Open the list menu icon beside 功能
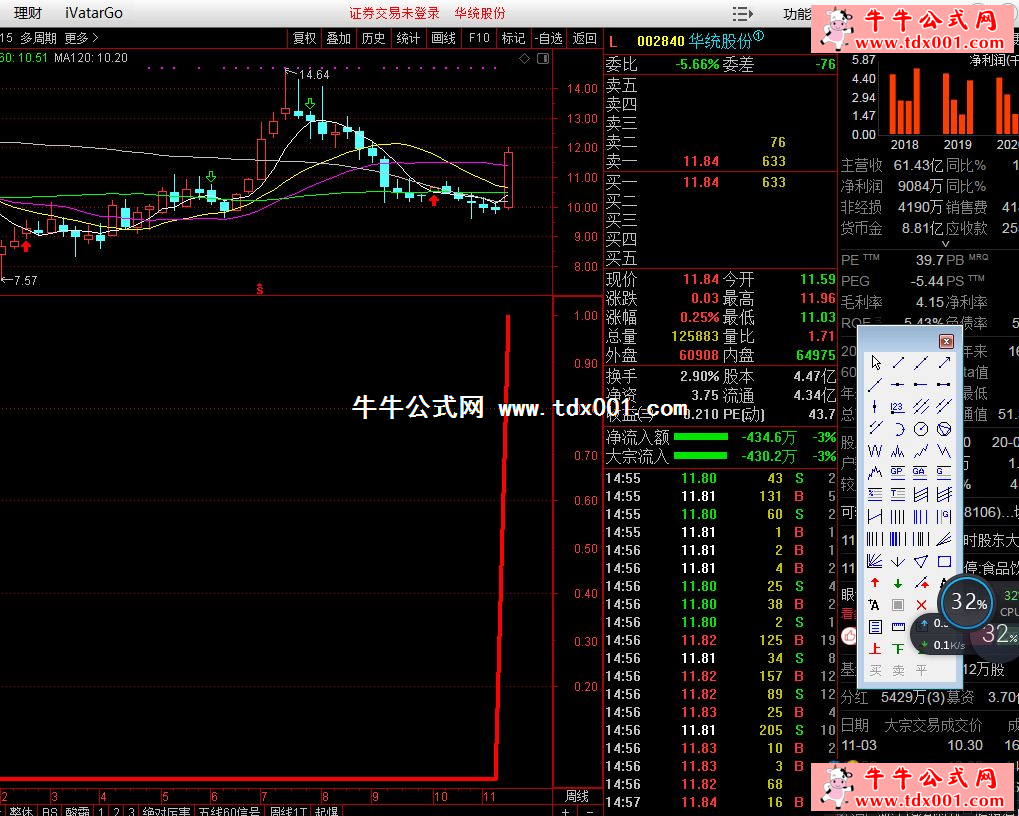The width and height of the screenshot is (1019, 816). tap(742, 13)
